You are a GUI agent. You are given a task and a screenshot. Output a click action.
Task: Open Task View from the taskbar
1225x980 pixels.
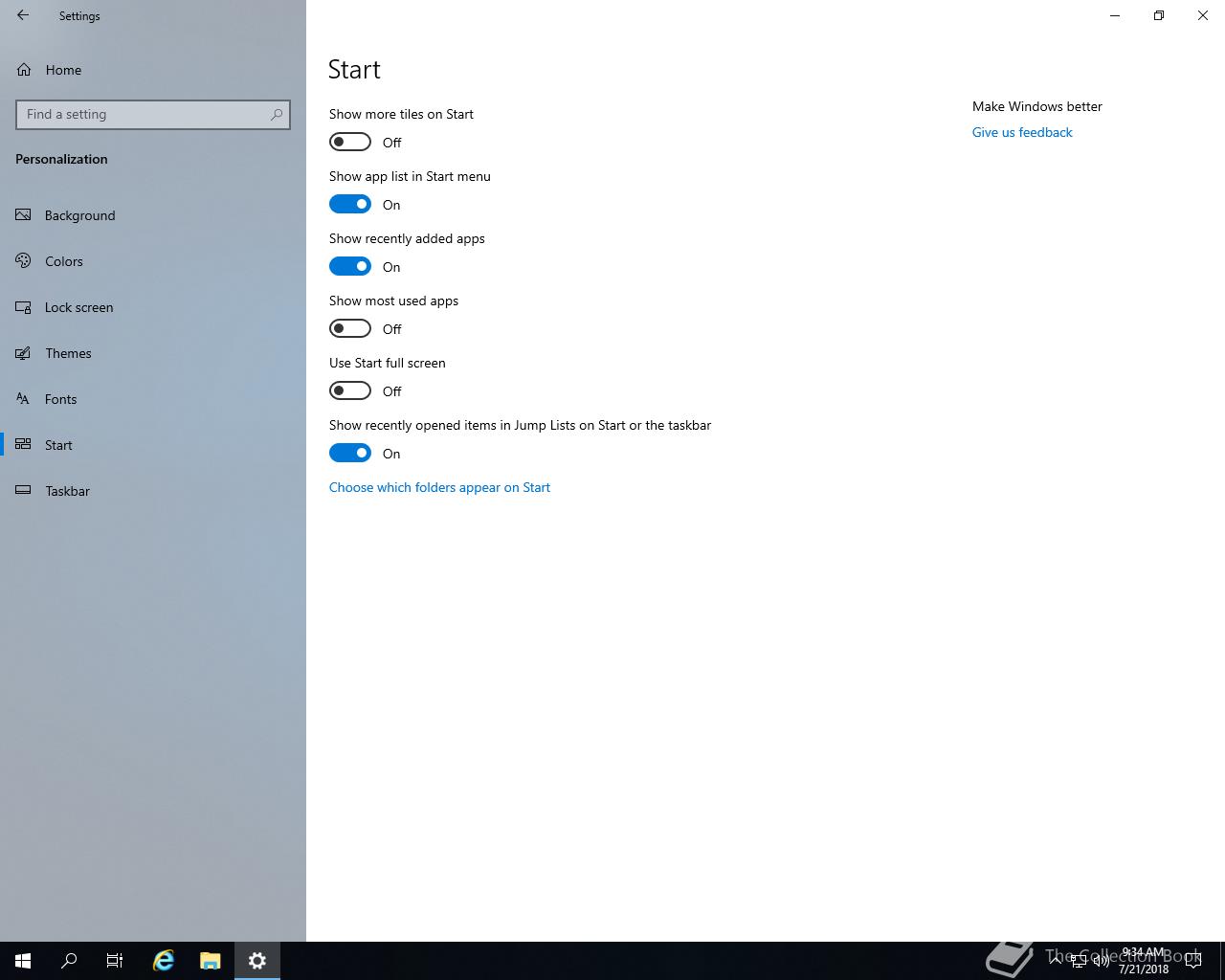click(115, 961)
